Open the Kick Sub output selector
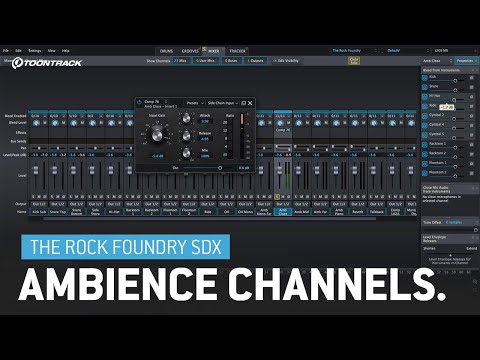The height and width of the screenshot is (360, 480). point(39,204)
